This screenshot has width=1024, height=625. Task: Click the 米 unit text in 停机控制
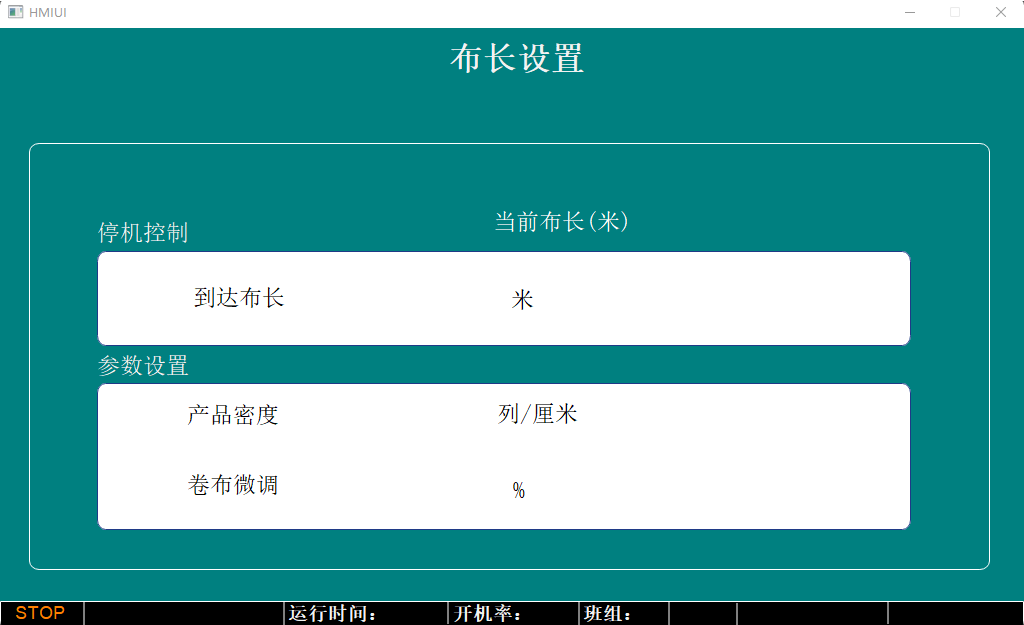[522, 300]
